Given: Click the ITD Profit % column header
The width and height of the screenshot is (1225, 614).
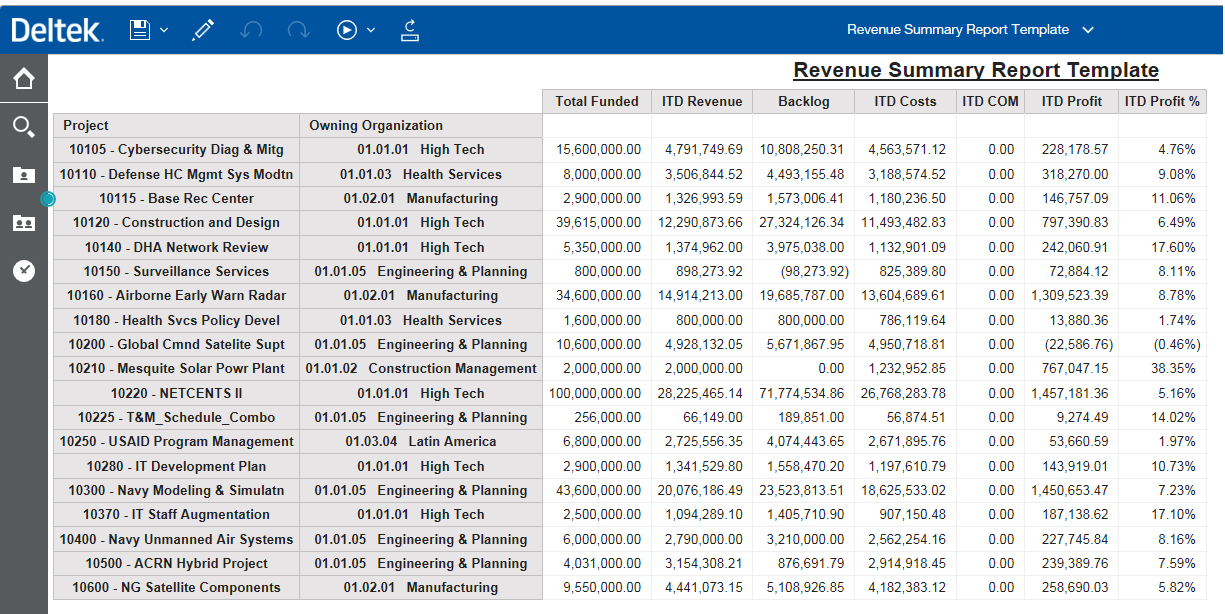Looking at the screenshot, I should [1162, 101].
